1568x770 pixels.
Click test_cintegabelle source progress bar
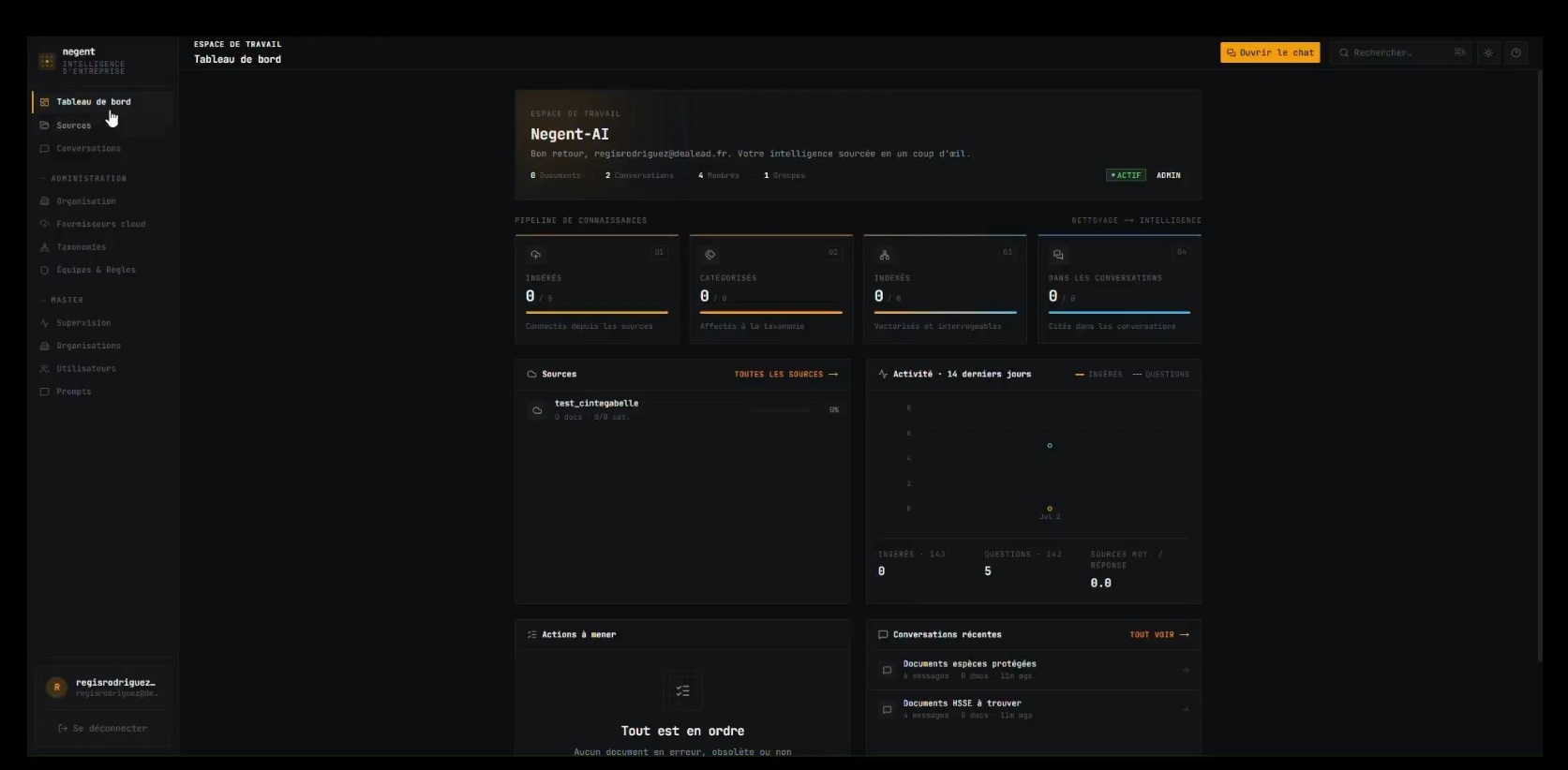780,410
